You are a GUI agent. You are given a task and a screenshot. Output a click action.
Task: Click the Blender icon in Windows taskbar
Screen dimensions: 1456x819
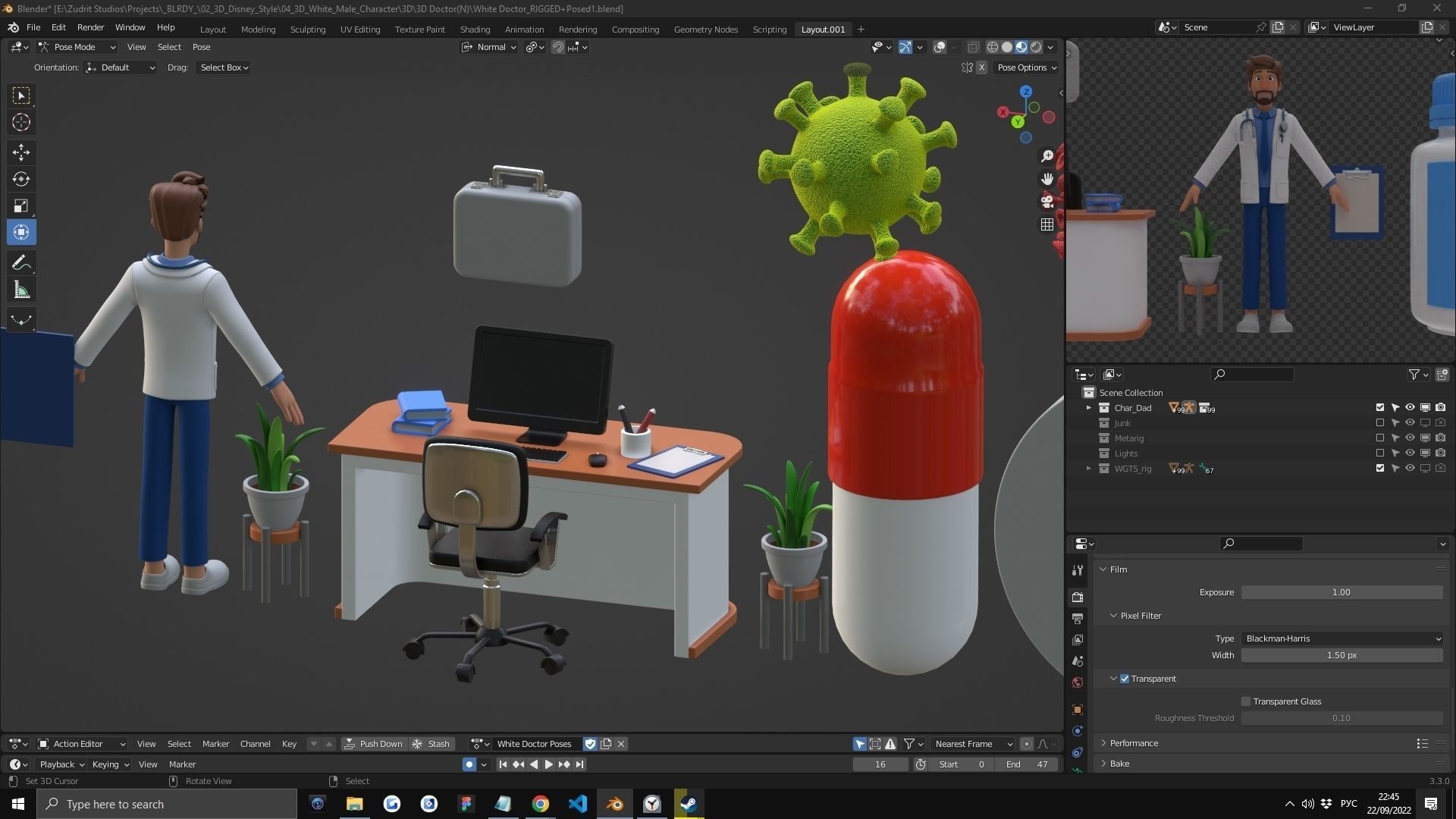(615, 804)
